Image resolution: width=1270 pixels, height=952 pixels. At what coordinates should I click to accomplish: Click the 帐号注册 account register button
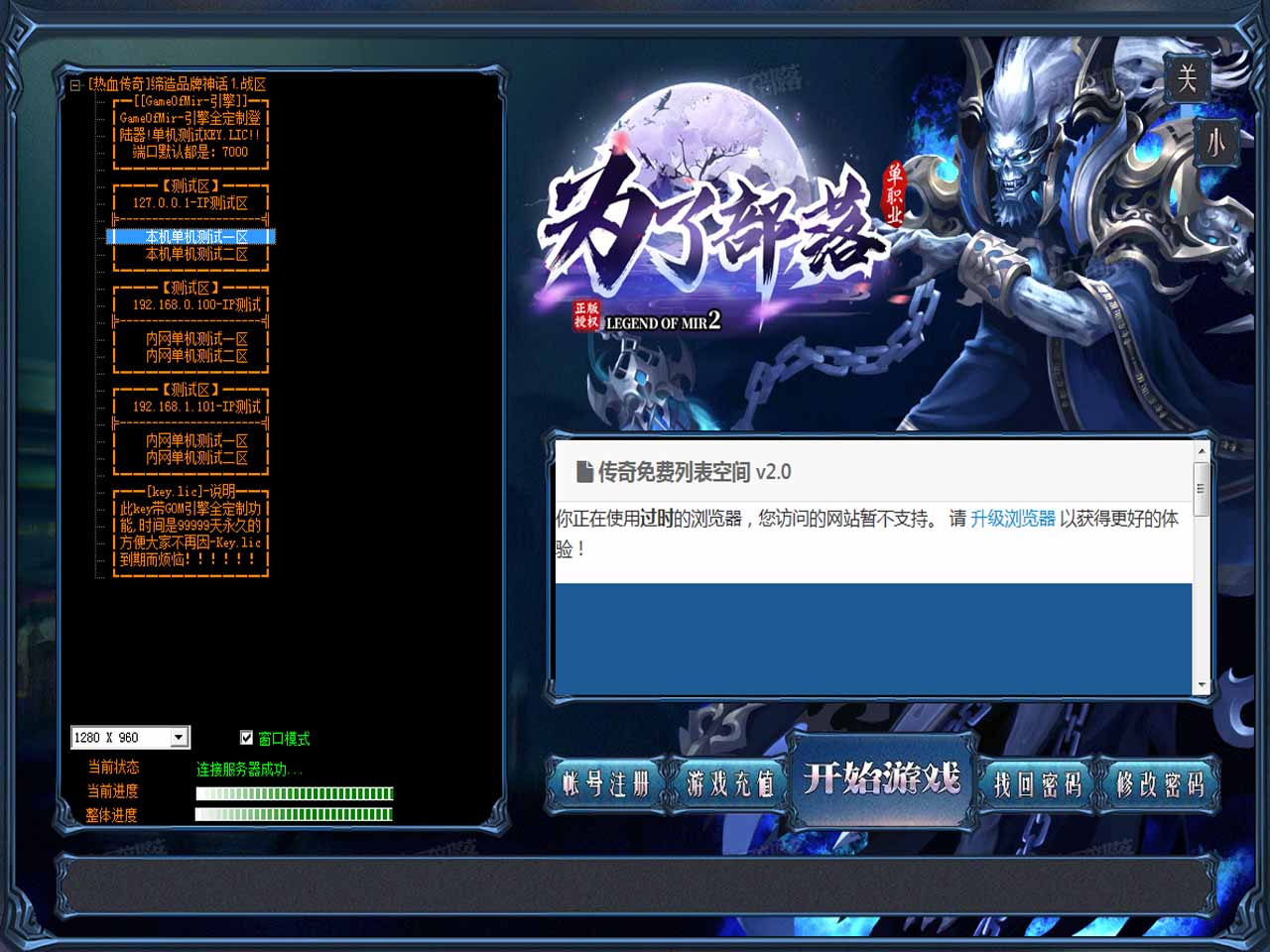tap(605, 784)
